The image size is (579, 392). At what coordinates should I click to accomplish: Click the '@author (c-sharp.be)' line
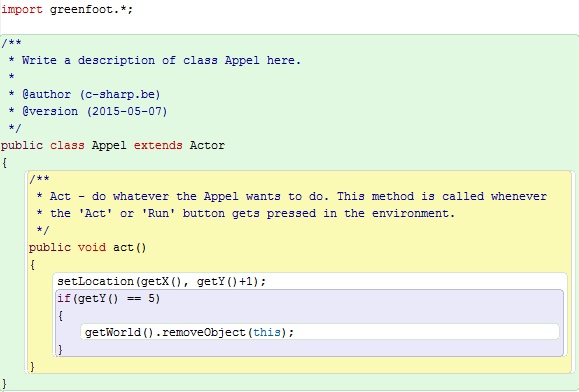pos(91,94)
